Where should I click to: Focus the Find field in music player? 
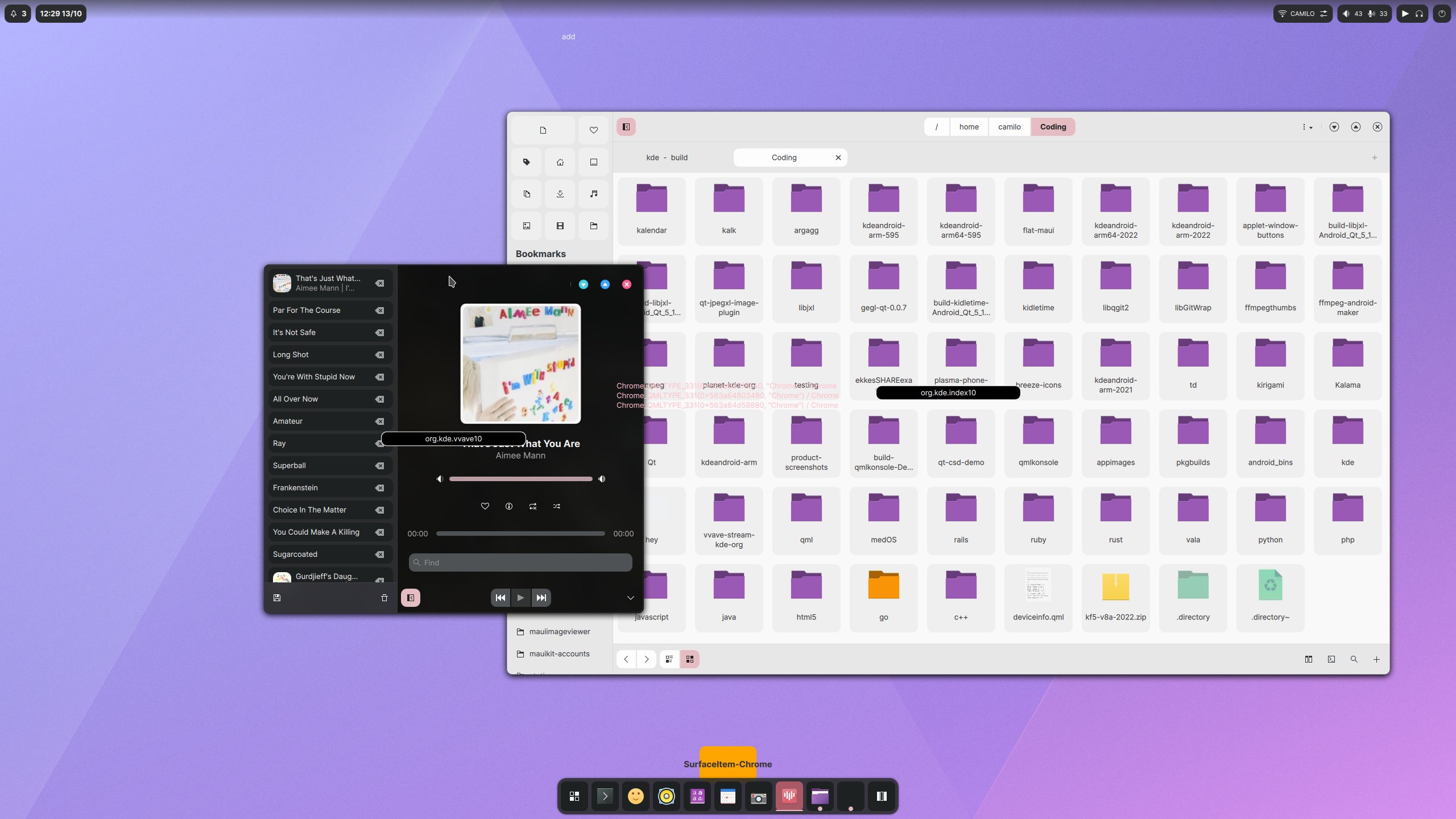(x=520, y=562)
